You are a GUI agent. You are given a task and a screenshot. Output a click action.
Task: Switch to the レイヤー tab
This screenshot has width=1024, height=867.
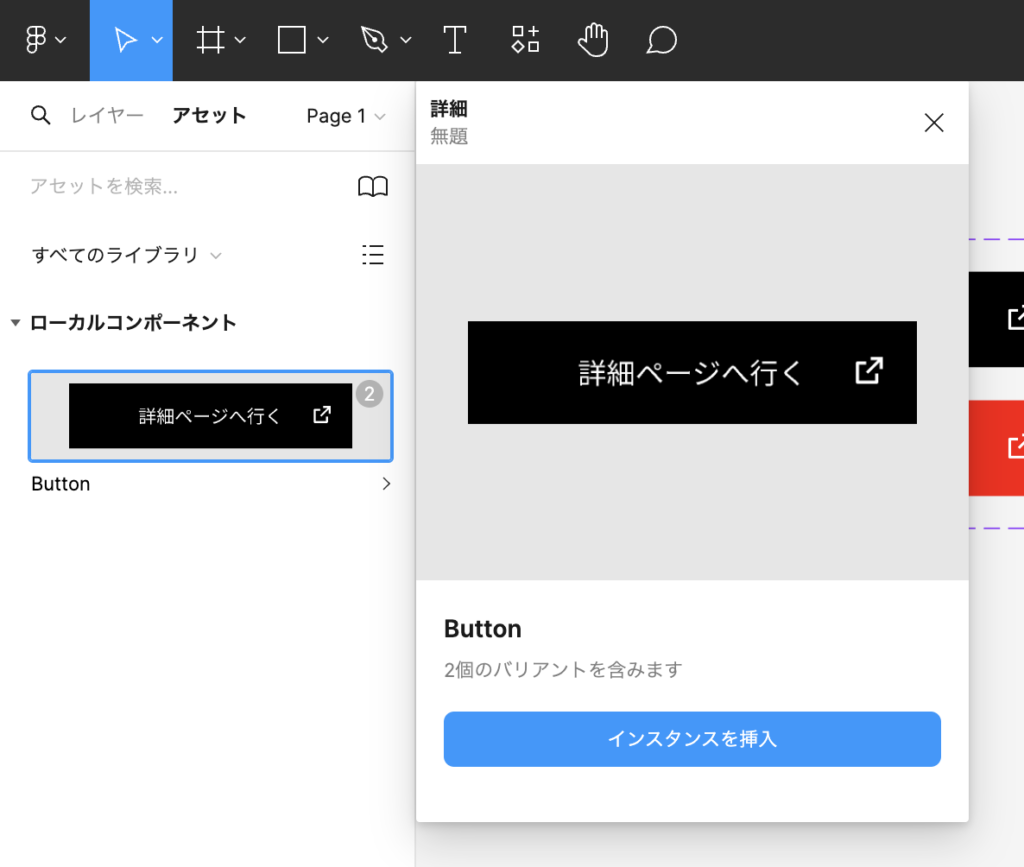(107, 116)
